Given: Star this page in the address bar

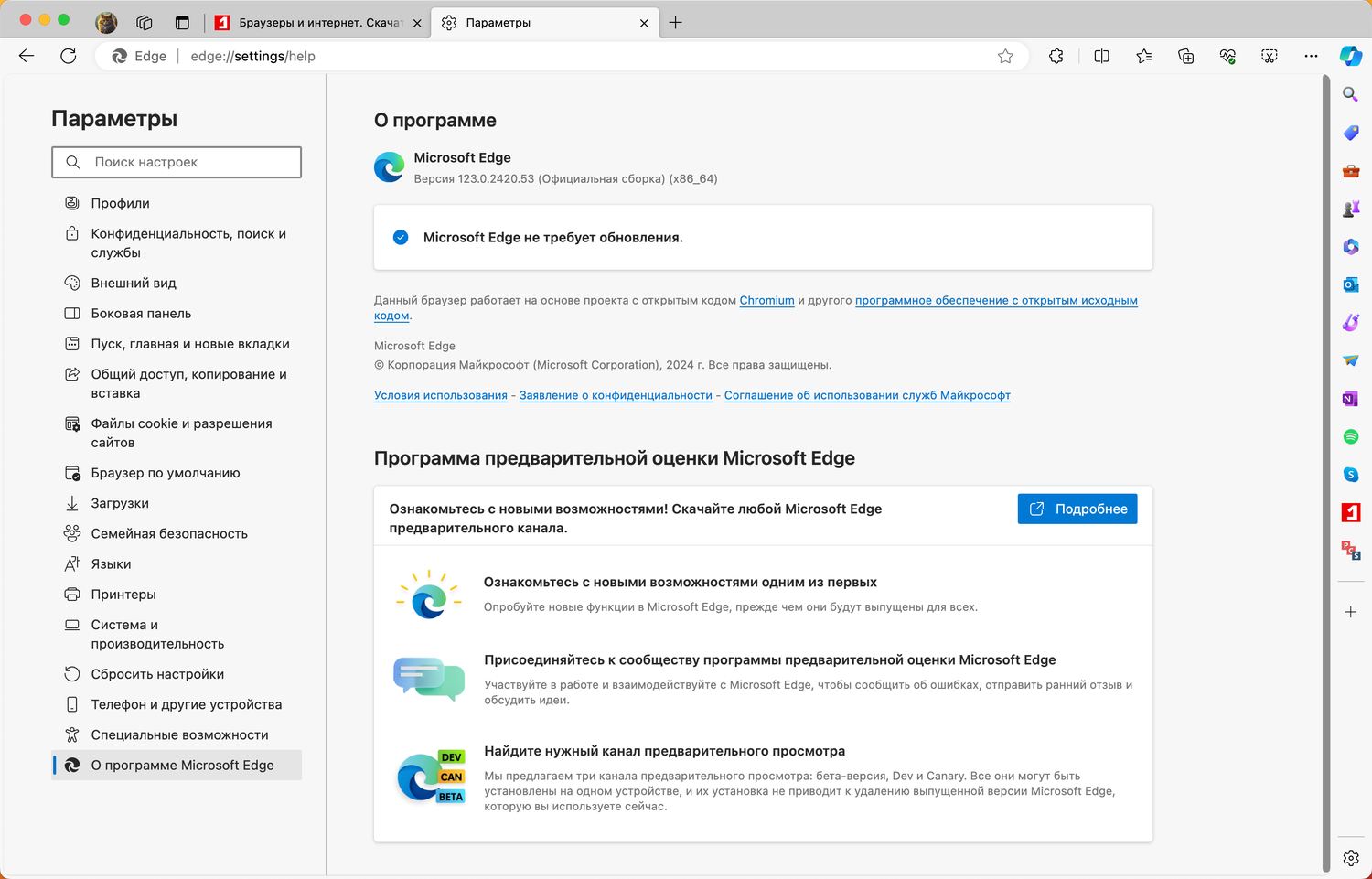Looking at the screenshot, I should (x=1005, y=56).
